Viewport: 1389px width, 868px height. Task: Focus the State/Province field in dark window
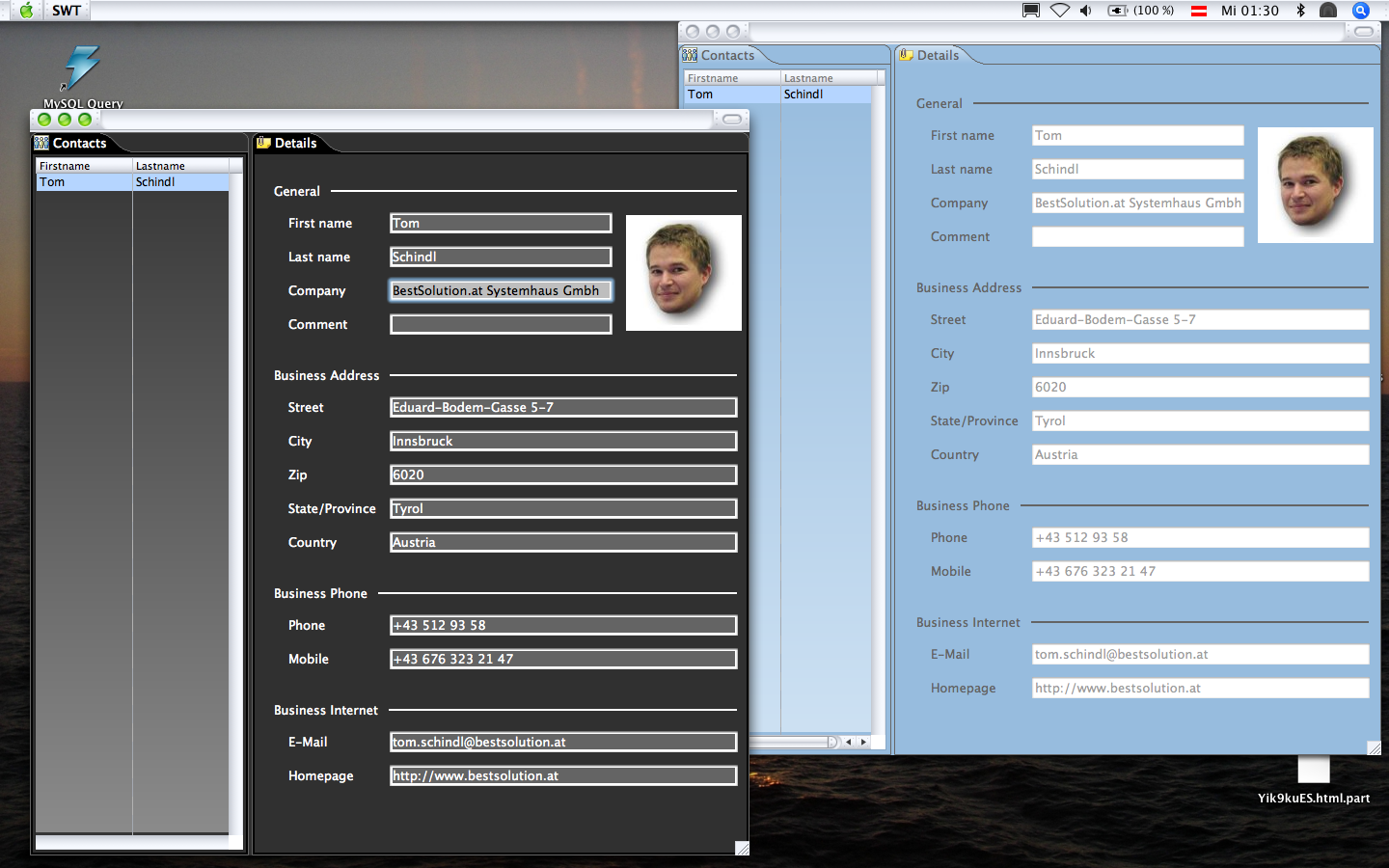(563, 509)
